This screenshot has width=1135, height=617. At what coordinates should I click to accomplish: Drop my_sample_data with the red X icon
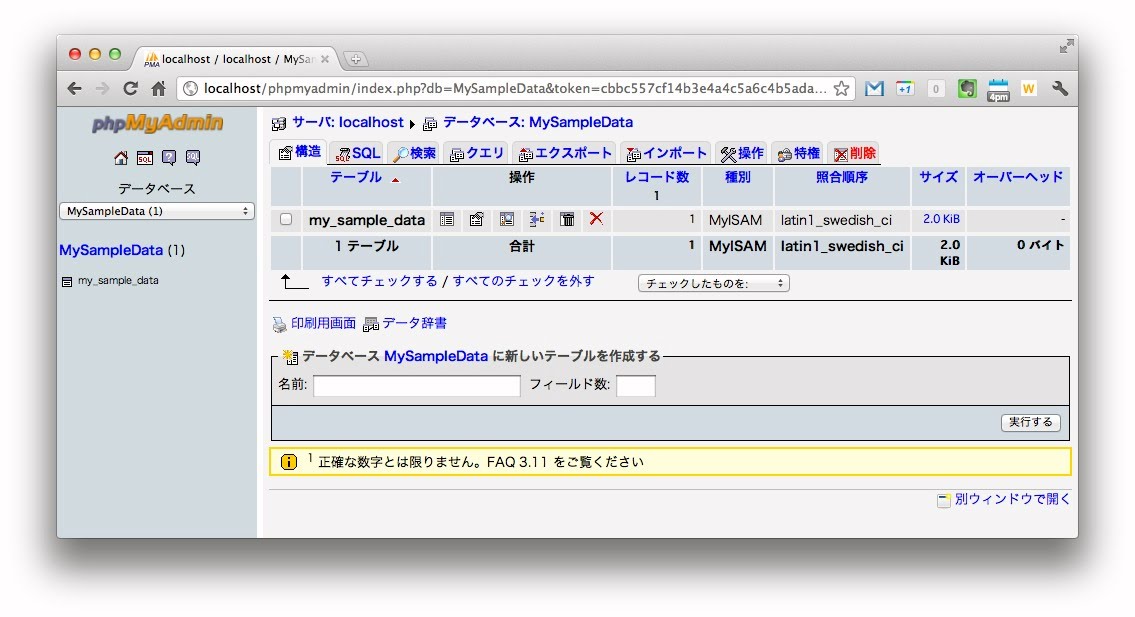pyautogui.click(x=597, y=219)
